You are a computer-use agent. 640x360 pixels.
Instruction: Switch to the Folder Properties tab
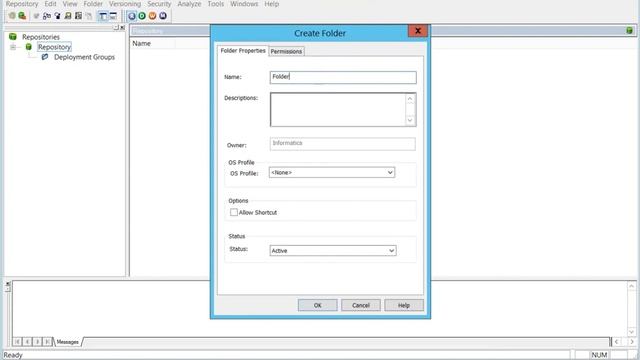pos(243,51)
